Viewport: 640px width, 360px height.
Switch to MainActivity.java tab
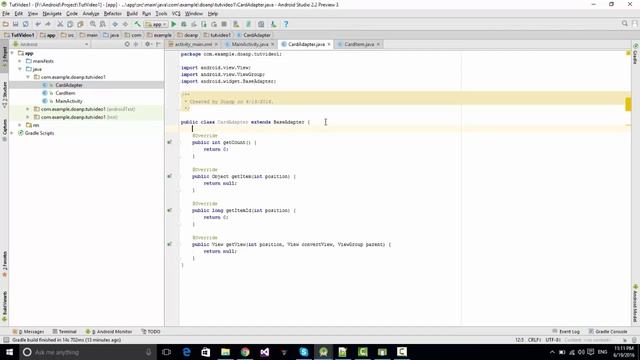pos(250,44)
